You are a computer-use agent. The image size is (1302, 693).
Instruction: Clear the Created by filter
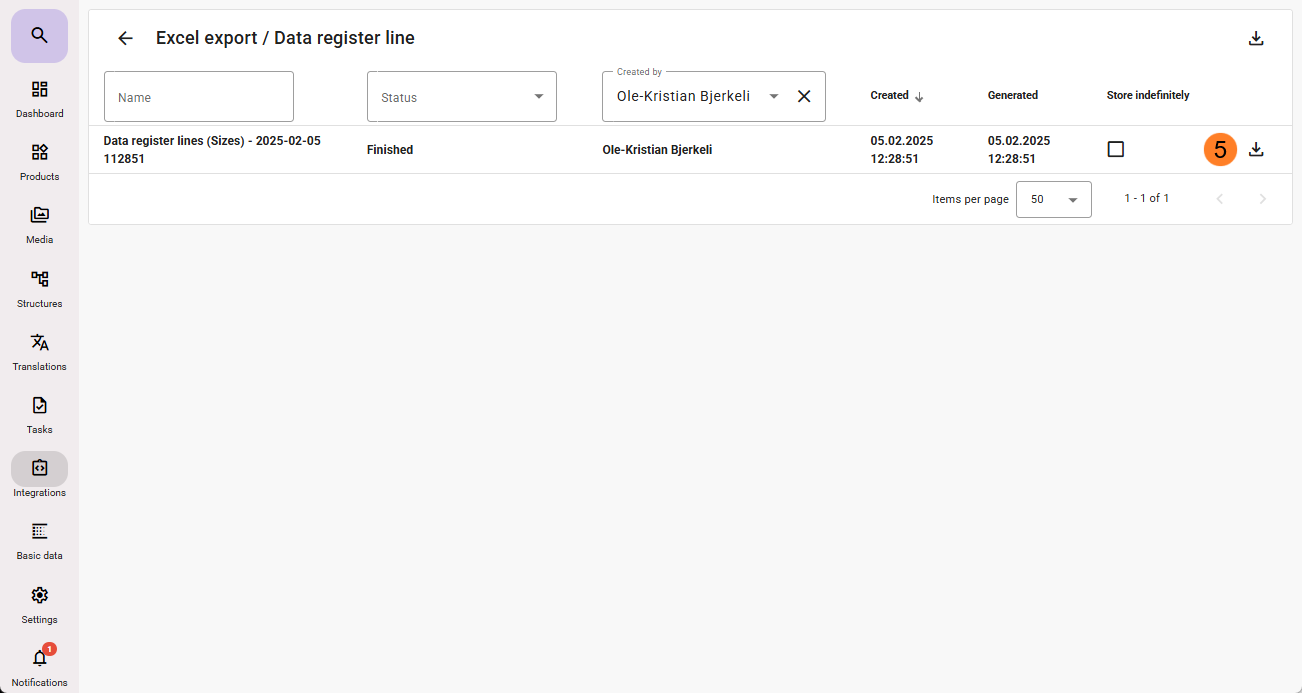(803, 96)
